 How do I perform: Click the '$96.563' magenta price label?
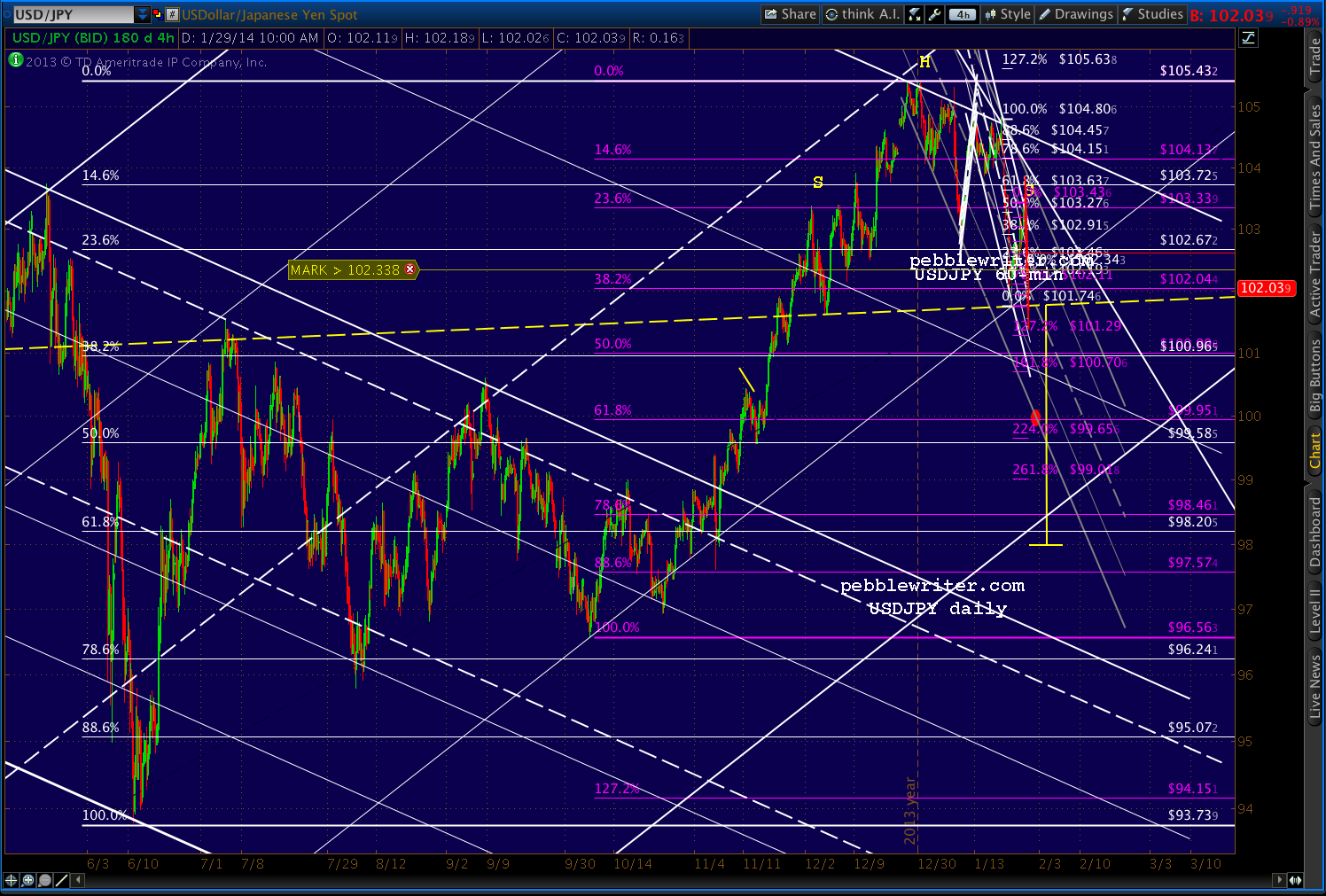click(1193, 627)
